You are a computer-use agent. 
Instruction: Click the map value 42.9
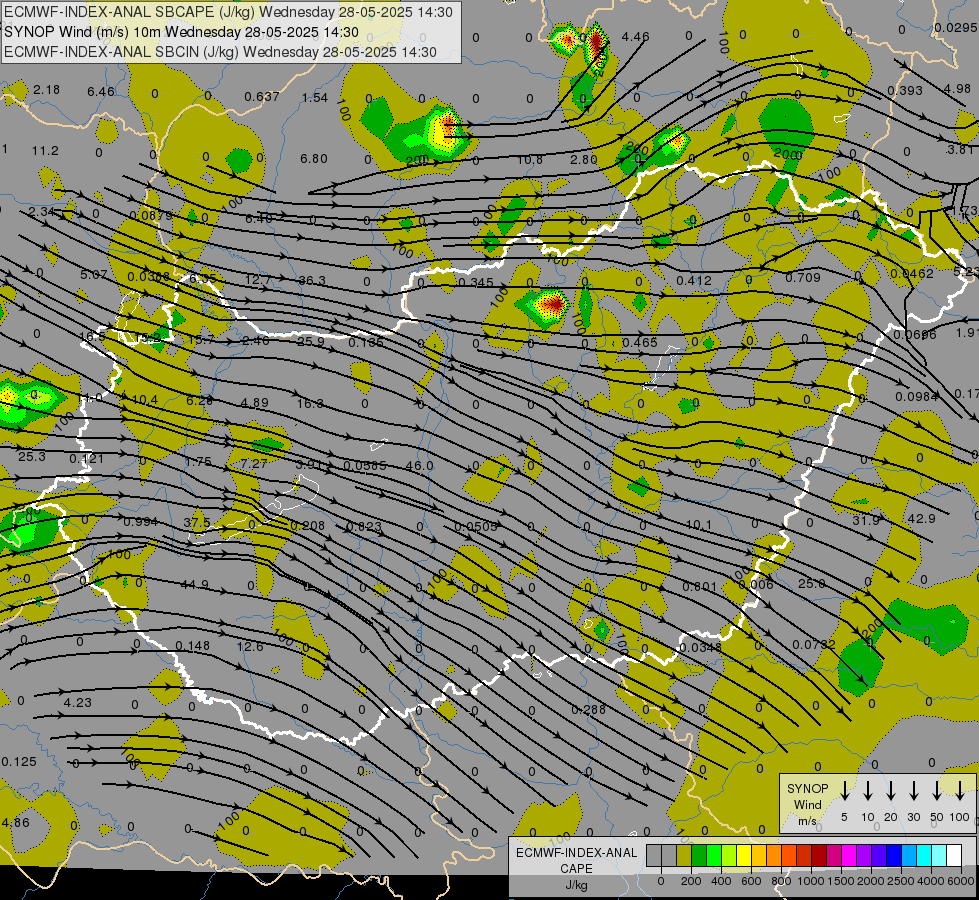tap(922, 518)
